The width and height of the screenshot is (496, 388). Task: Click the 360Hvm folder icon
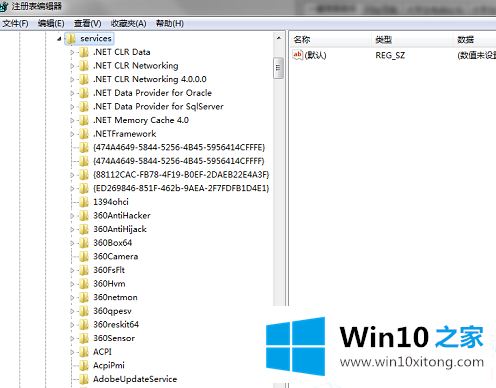[x=84, y=284]
